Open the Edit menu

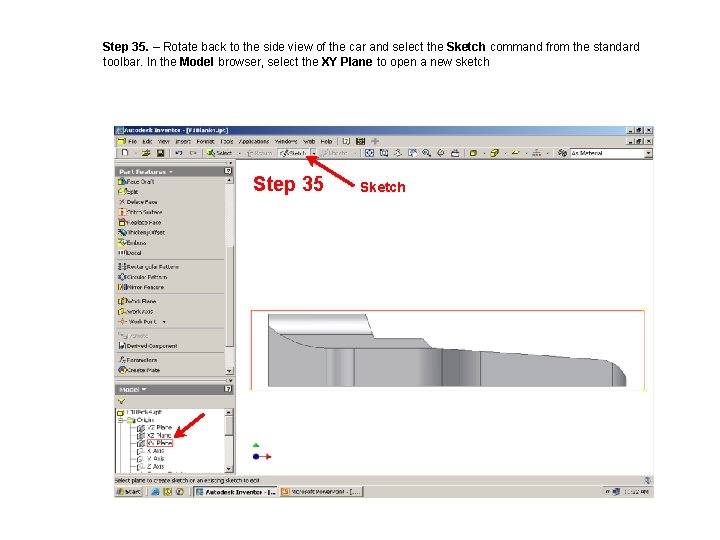coord(147,141)
